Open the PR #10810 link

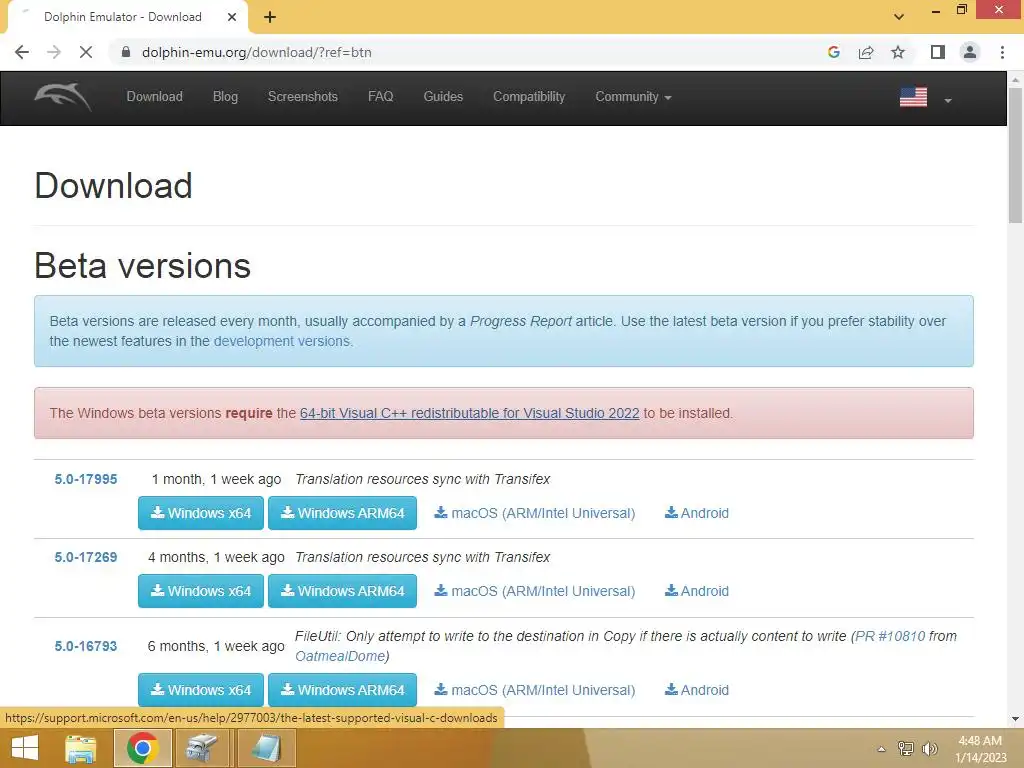click(890, 636)
